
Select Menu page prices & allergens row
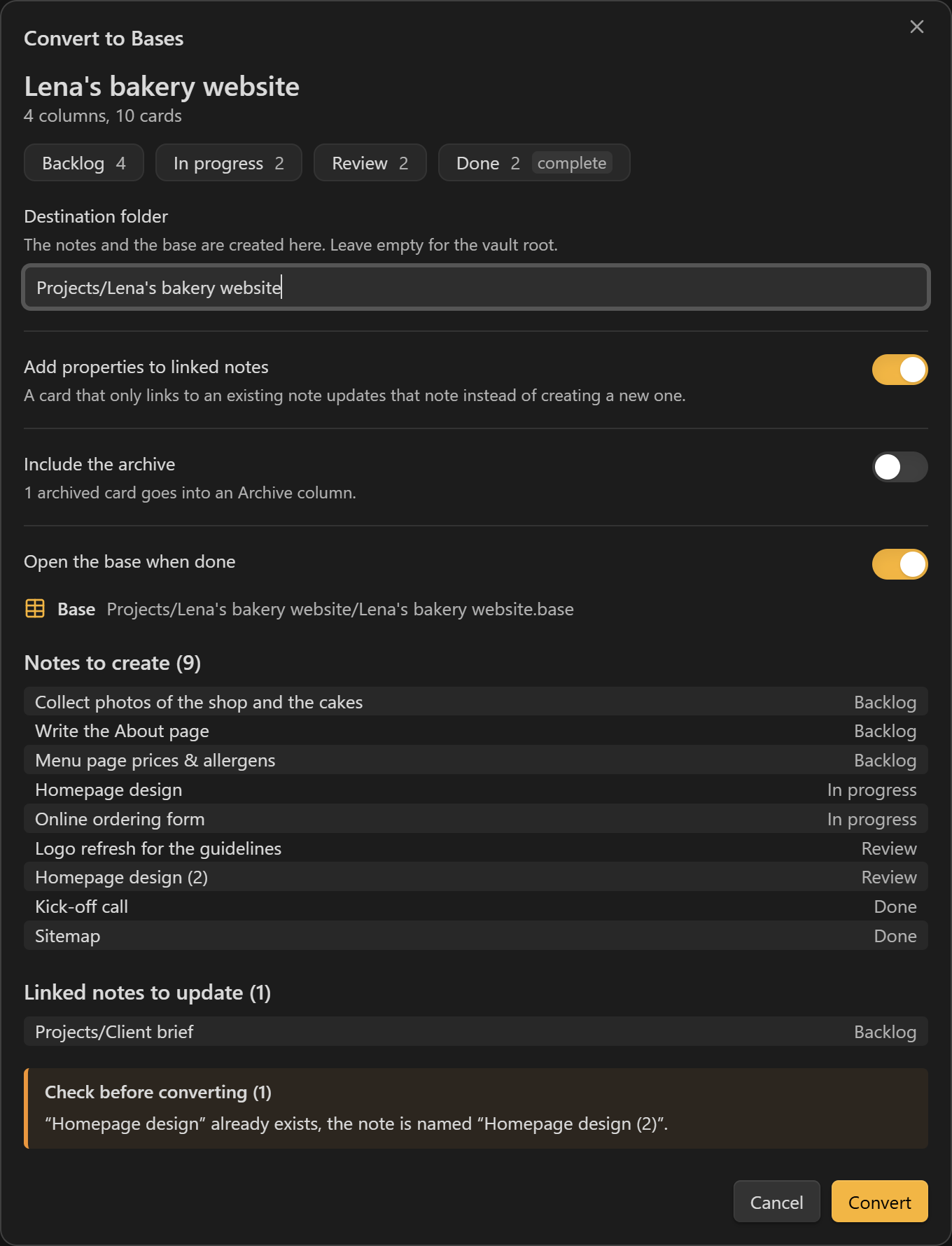click(476, 760)
